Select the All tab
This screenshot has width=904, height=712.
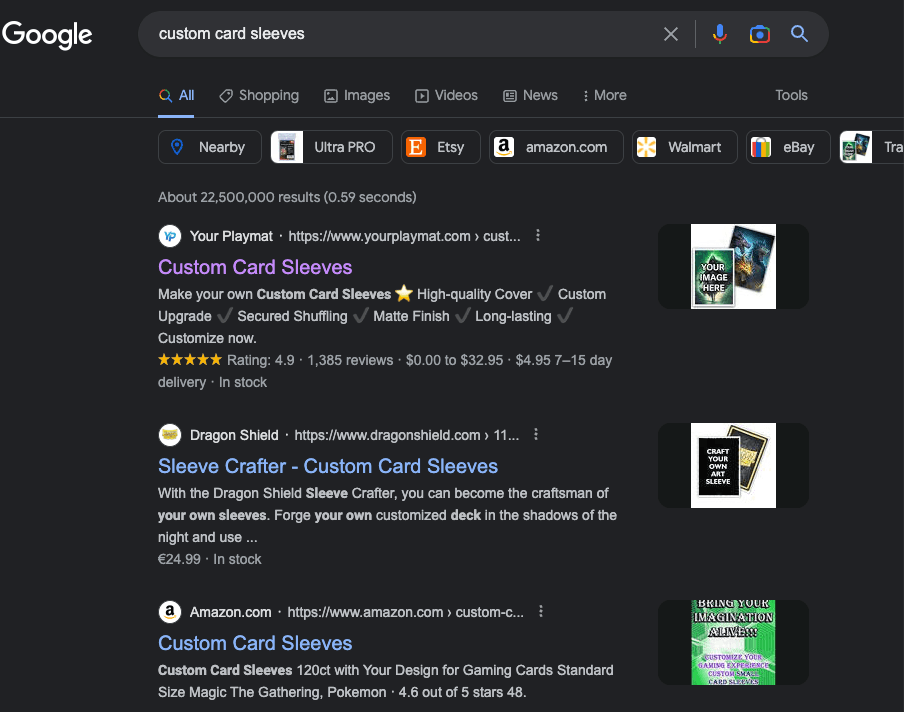click(x=176, y=96)
